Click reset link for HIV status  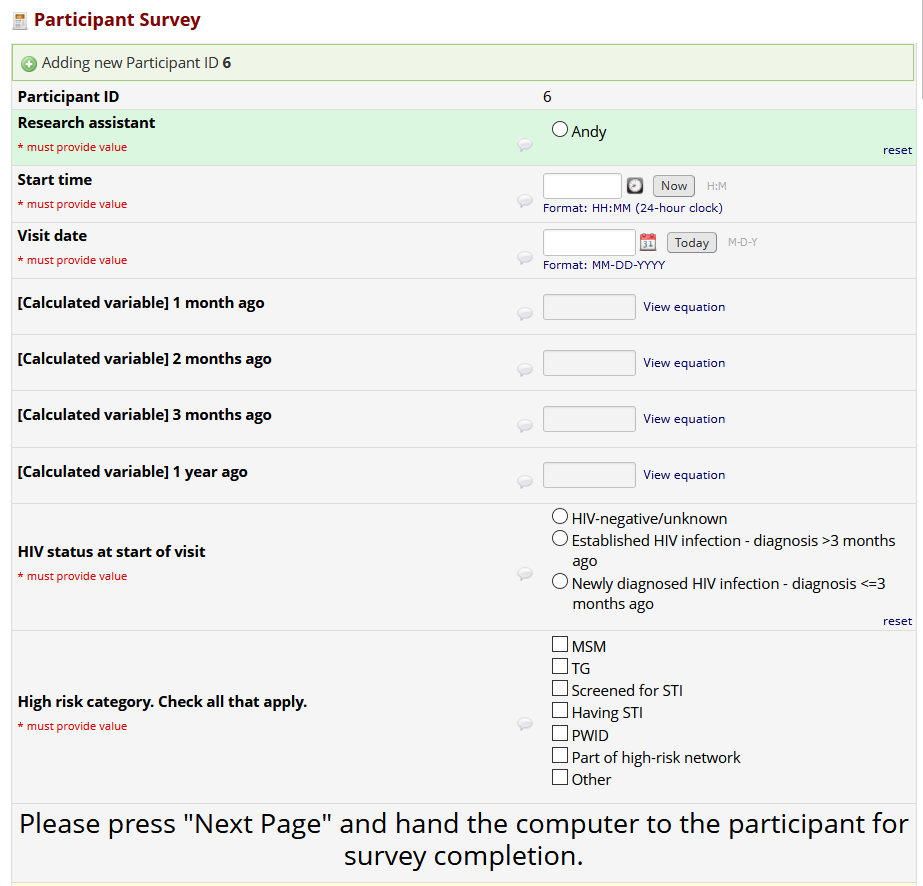(x=897, y=621)
